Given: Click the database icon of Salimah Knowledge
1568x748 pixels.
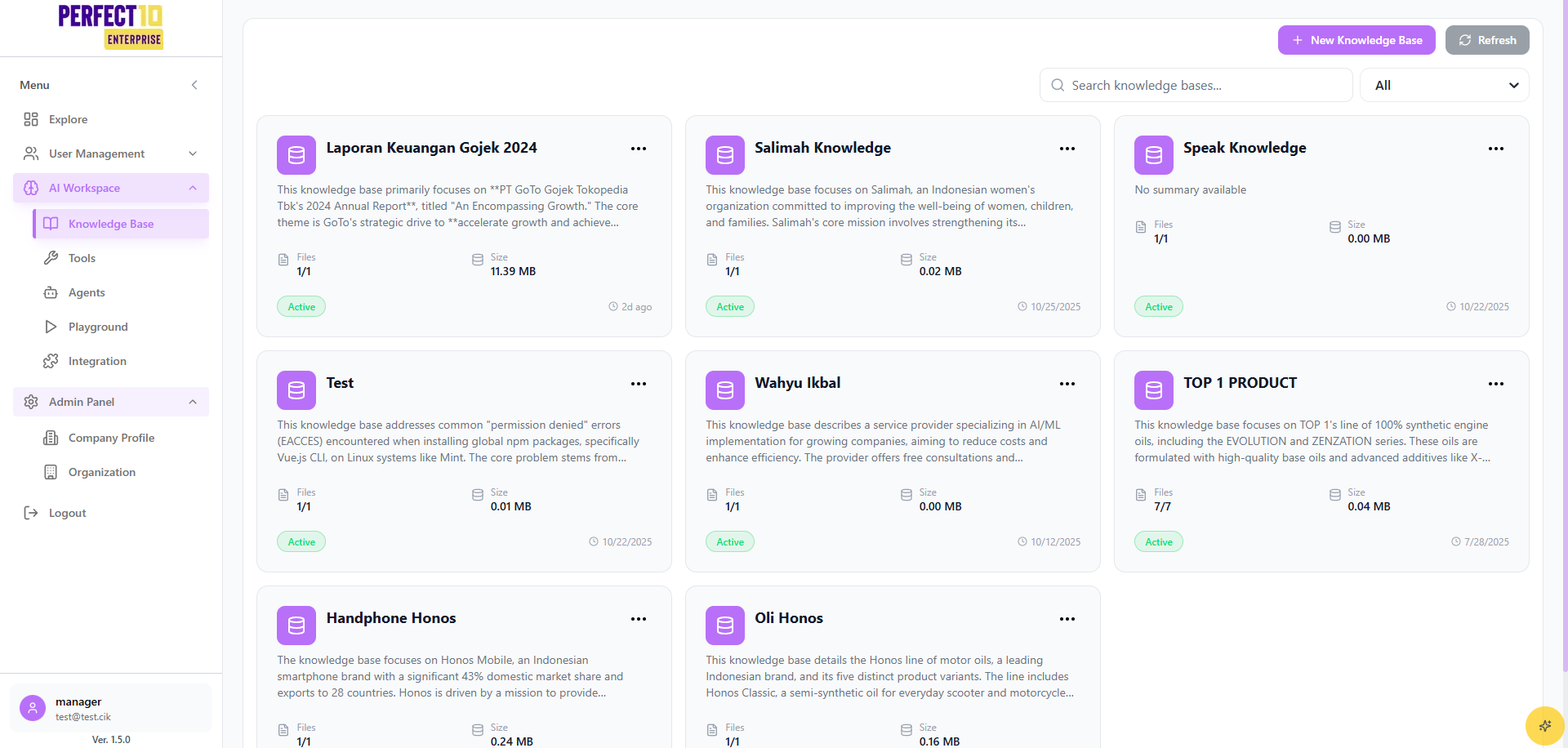Looking at the screenshot, I should pos(725,155).
